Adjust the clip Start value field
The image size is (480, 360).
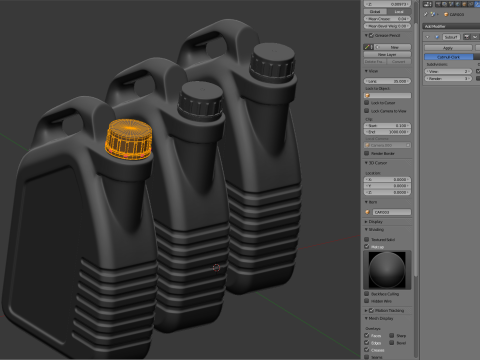pyautogui.click(x=387, y=126)
